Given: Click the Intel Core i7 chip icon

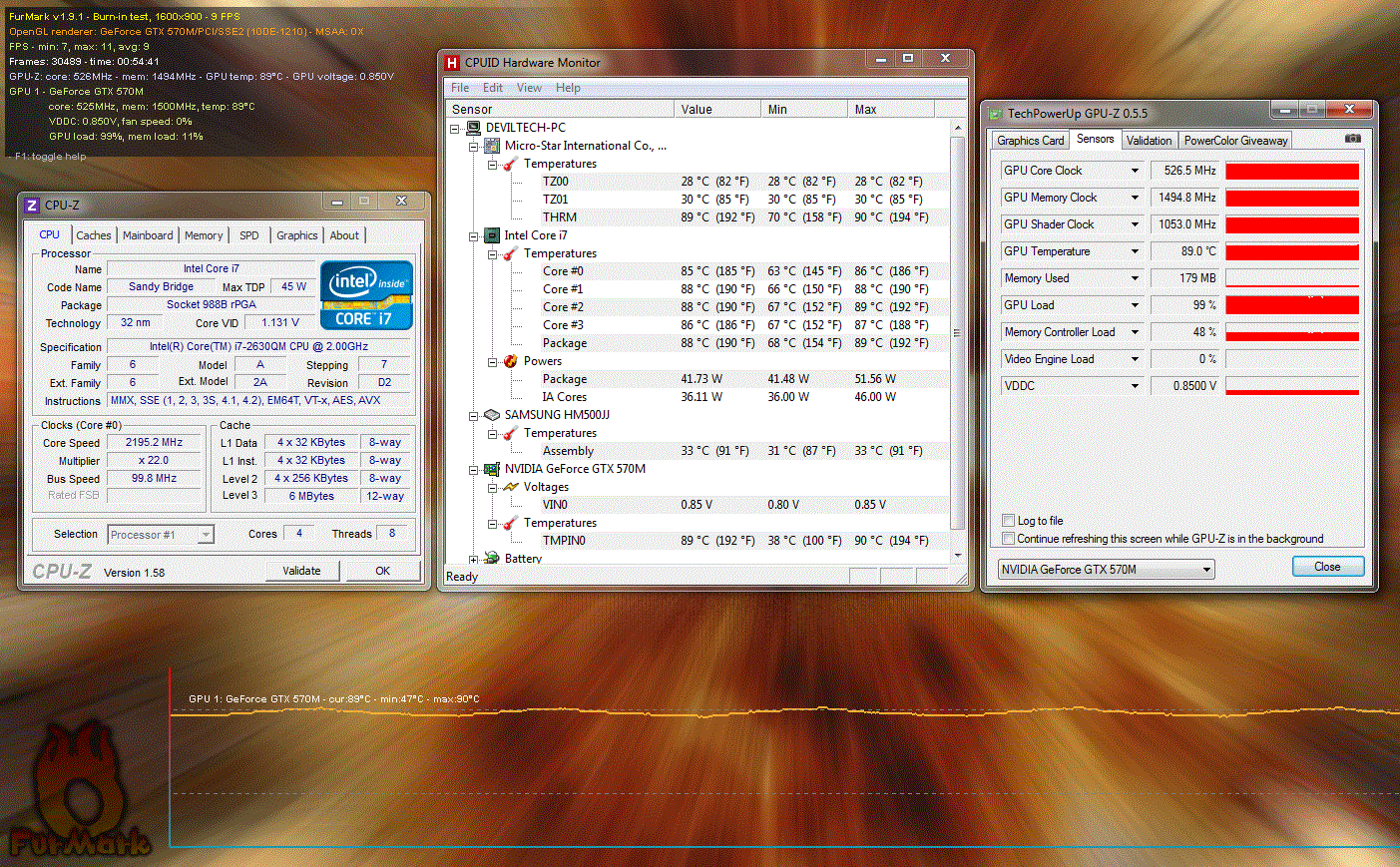Looking at the screenshot, I should (492, 235).
